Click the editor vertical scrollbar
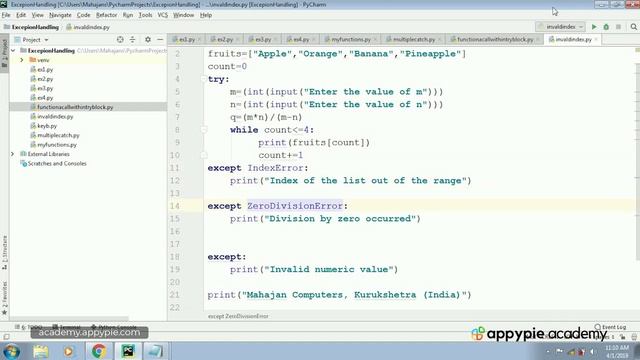Image resolution: width=640 pixels, height=360 pixels. click(638, 161)
